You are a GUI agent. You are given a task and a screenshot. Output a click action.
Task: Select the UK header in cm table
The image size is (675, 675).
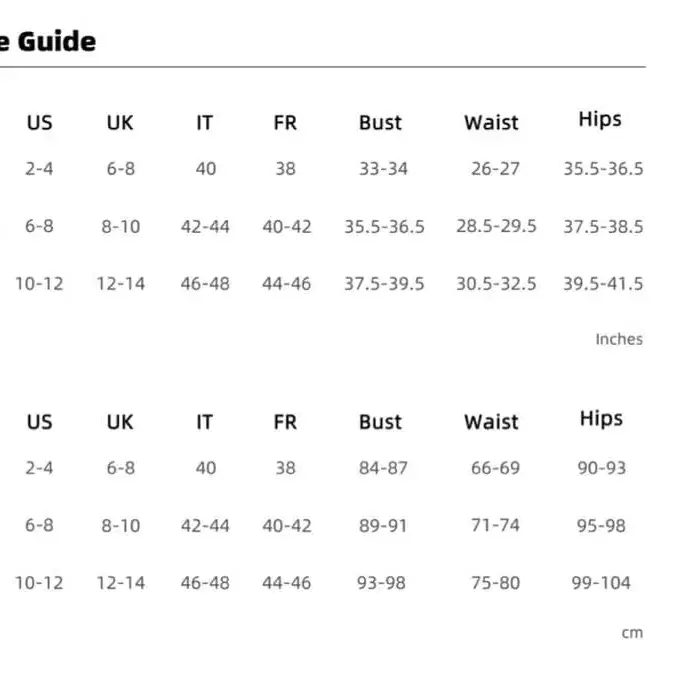120,422
